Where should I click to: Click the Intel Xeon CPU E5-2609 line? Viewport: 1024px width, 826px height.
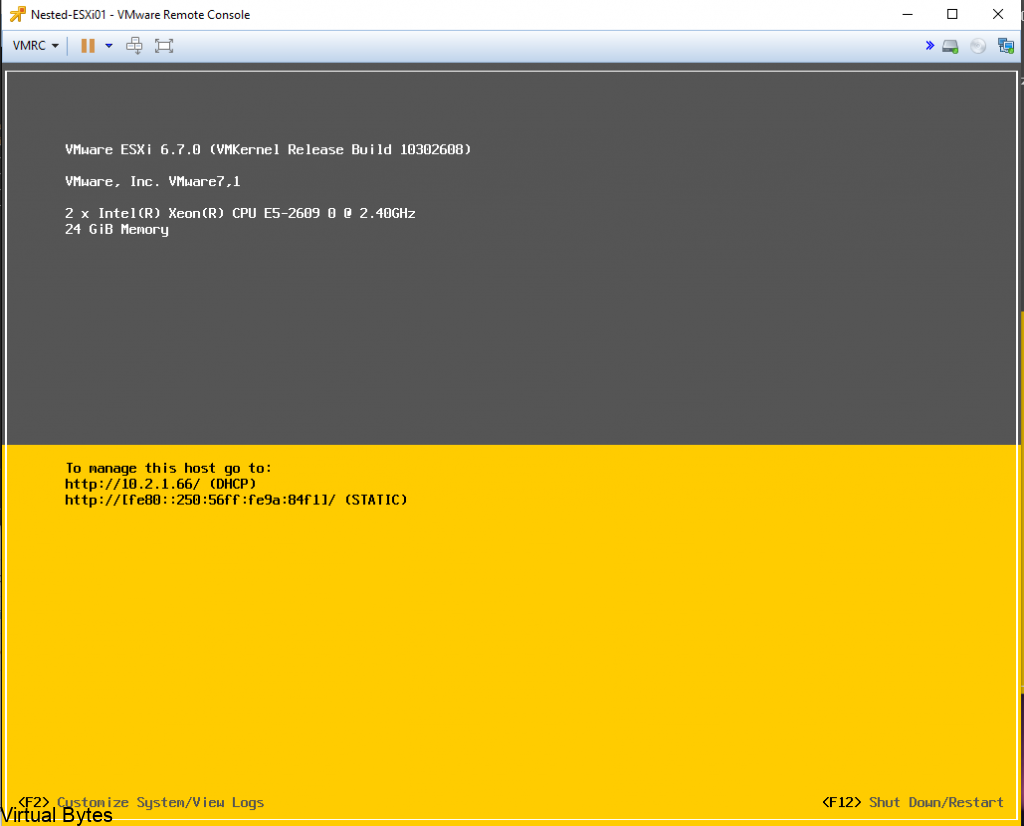click(x=240, y=214)
